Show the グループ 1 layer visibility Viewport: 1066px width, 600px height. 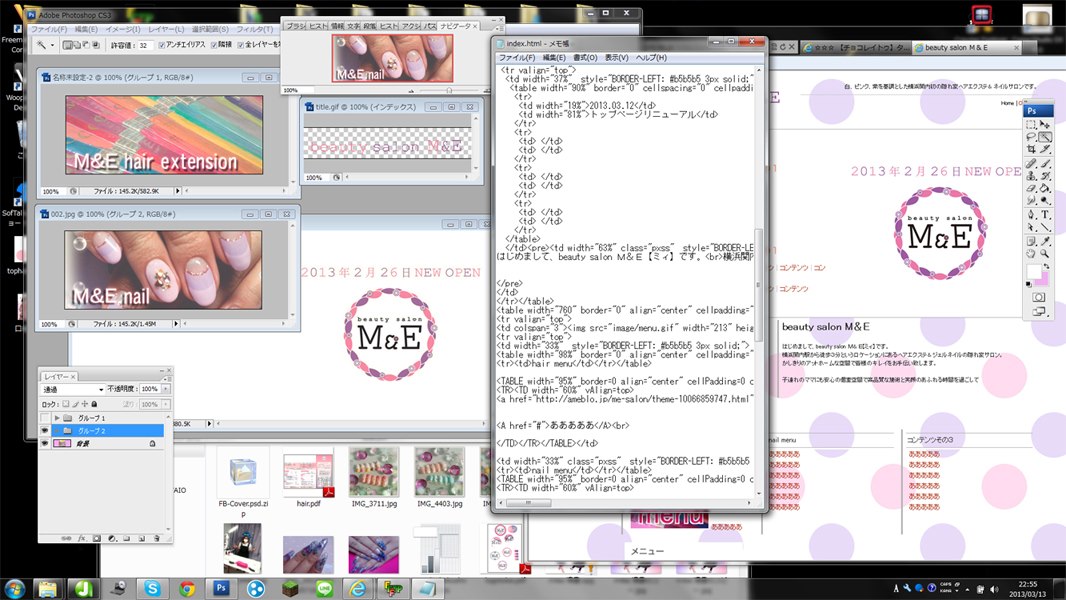click(x=45, y=418)
